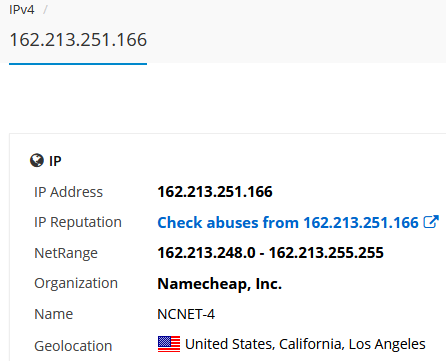The height and width of the screenshot is (361, 446).
Task: Click the globe icon beside IP heading
Action: point(37,160)
